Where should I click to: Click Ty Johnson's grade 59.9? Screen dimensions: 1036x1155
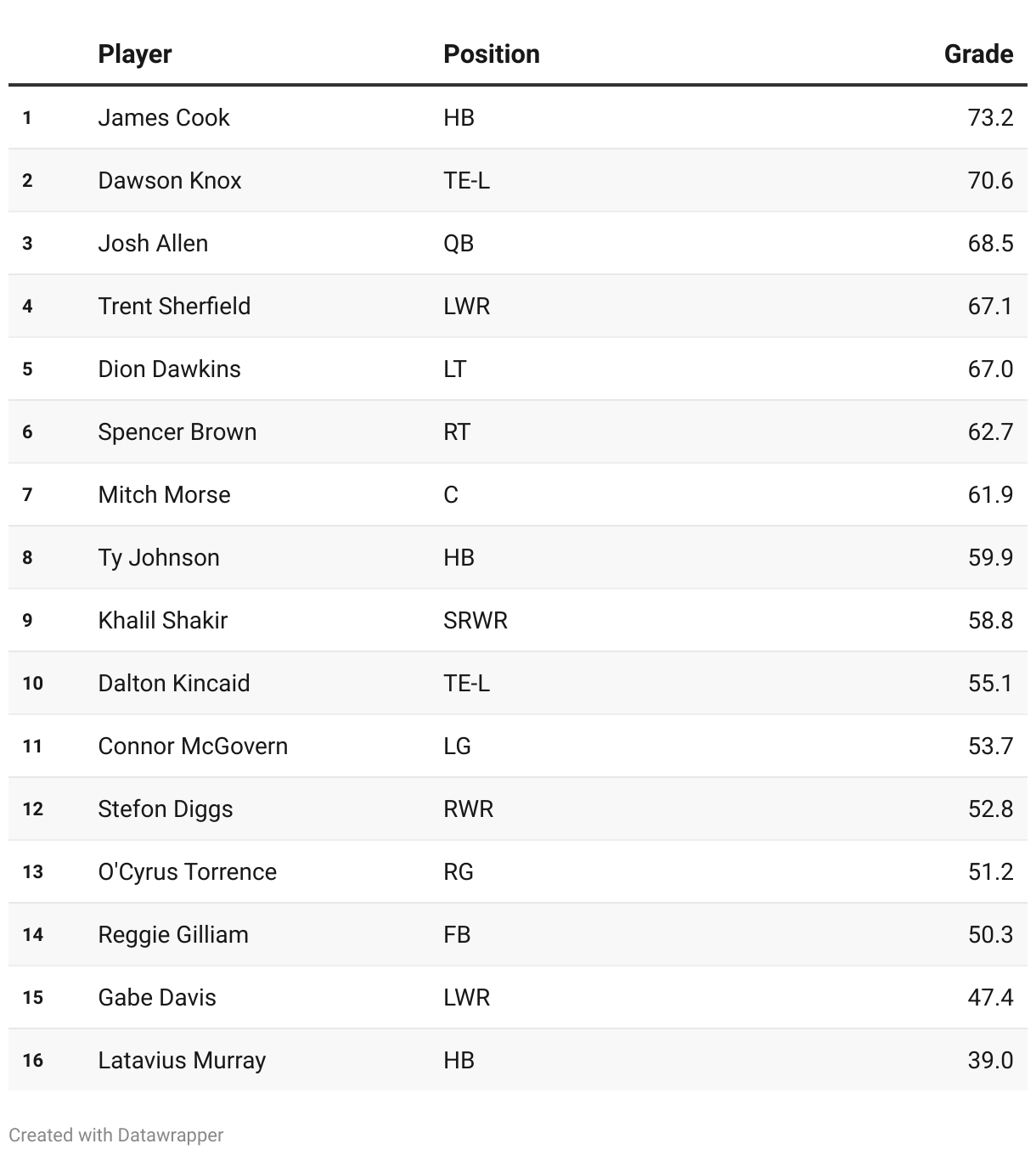click(989, 557)
